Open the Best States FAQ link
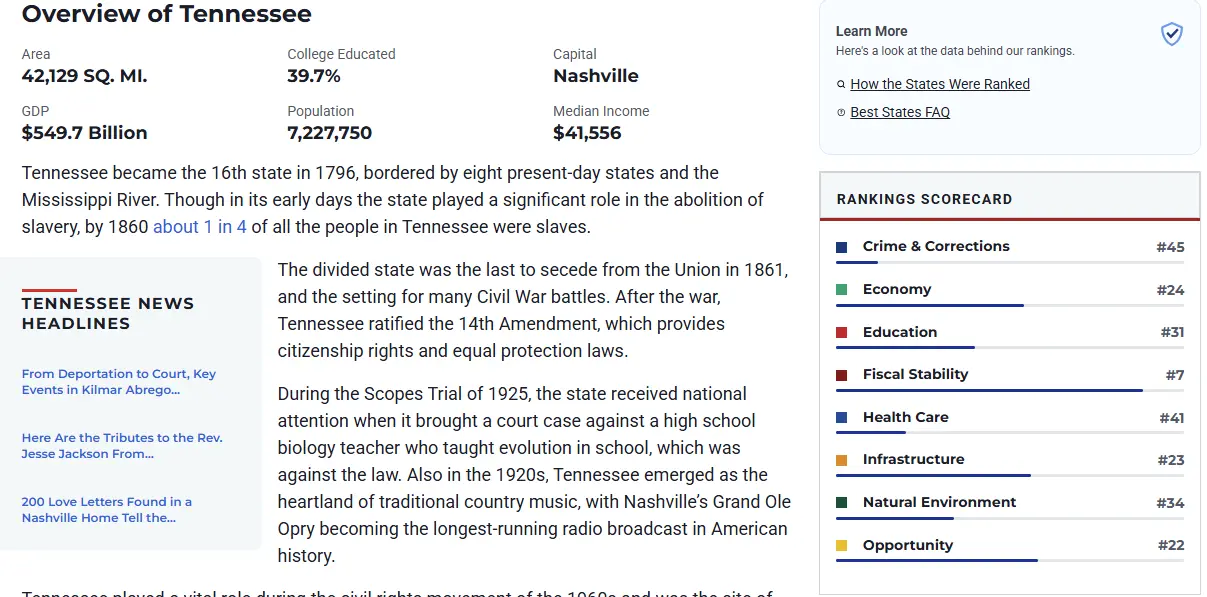 pyautogui.click(x=900, y=113)
